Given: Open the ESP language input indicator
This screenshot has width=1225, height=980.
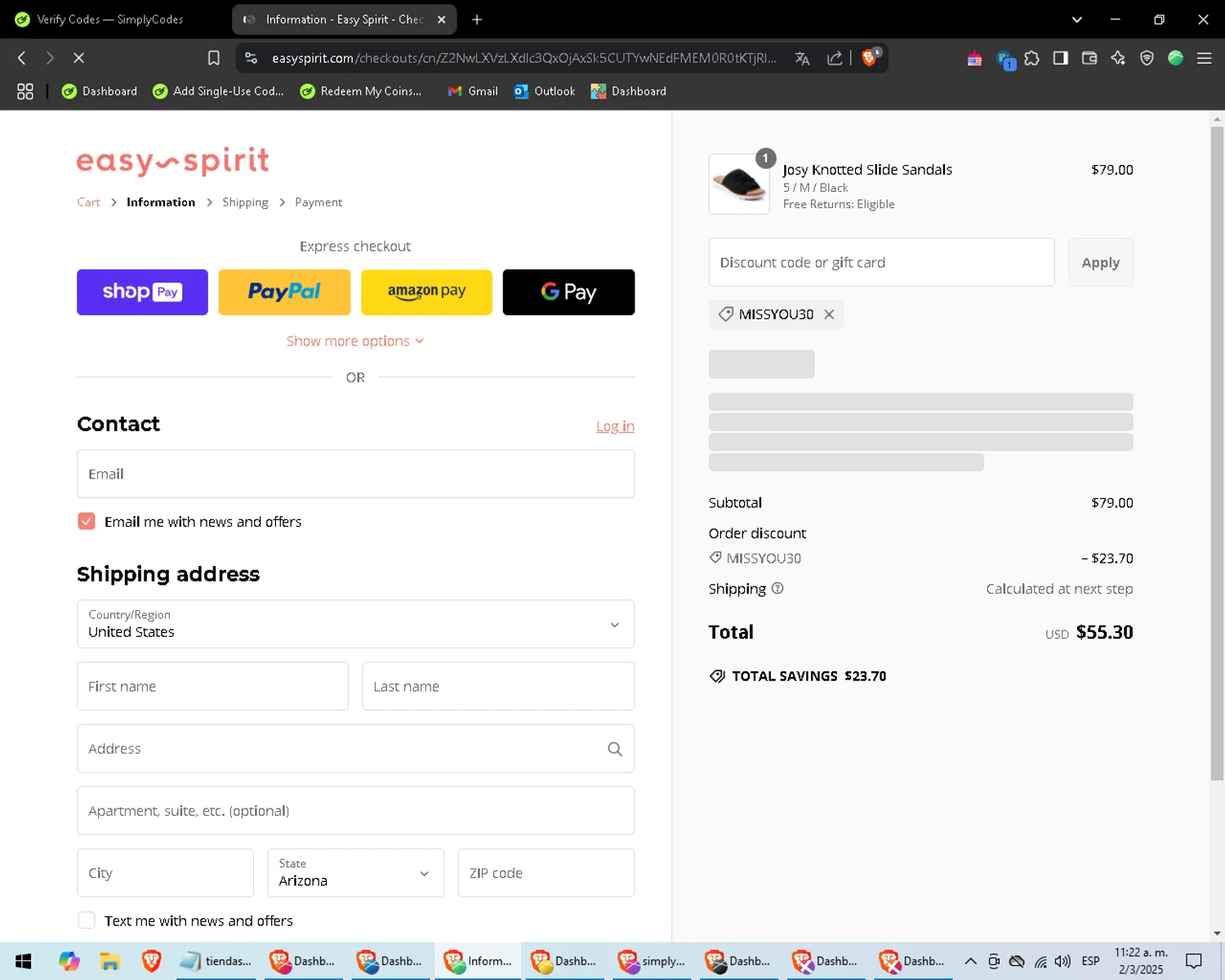Looking at the screenshot, I should point(1090,961).
